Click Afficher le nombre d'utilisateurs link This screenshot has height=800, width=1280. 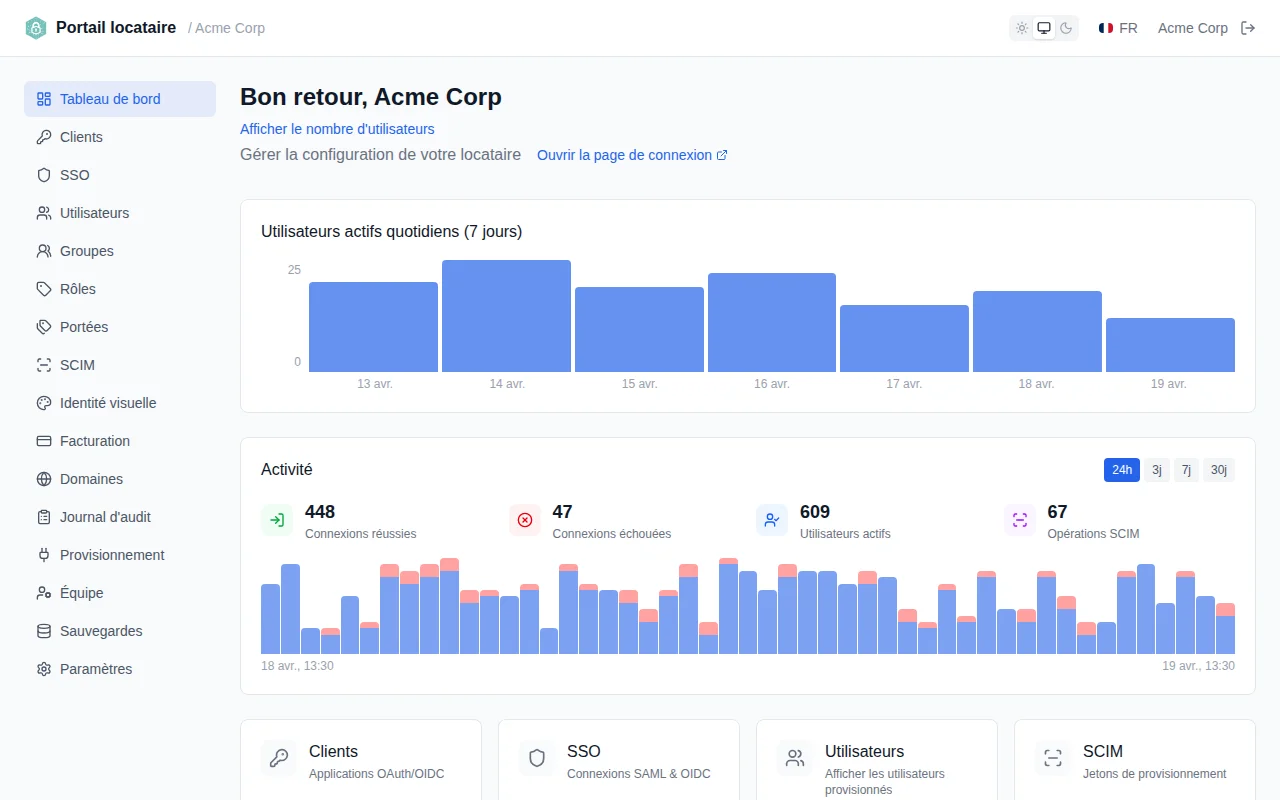[x=337, y=129]
